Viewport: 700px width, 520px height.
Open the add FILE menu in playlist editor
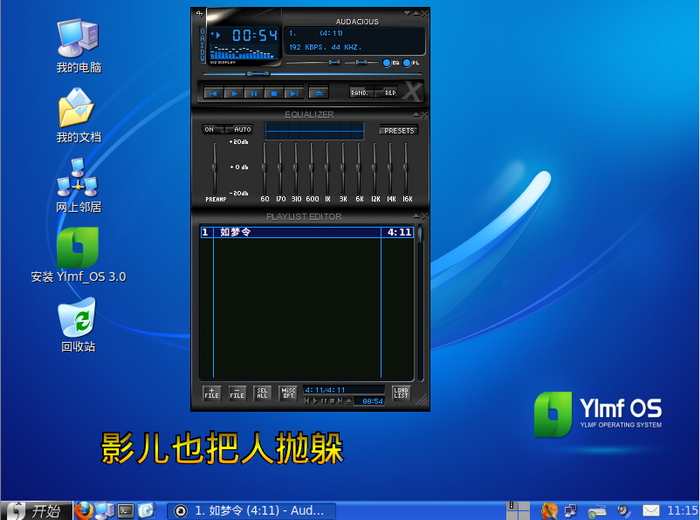(x=212, y=393)
